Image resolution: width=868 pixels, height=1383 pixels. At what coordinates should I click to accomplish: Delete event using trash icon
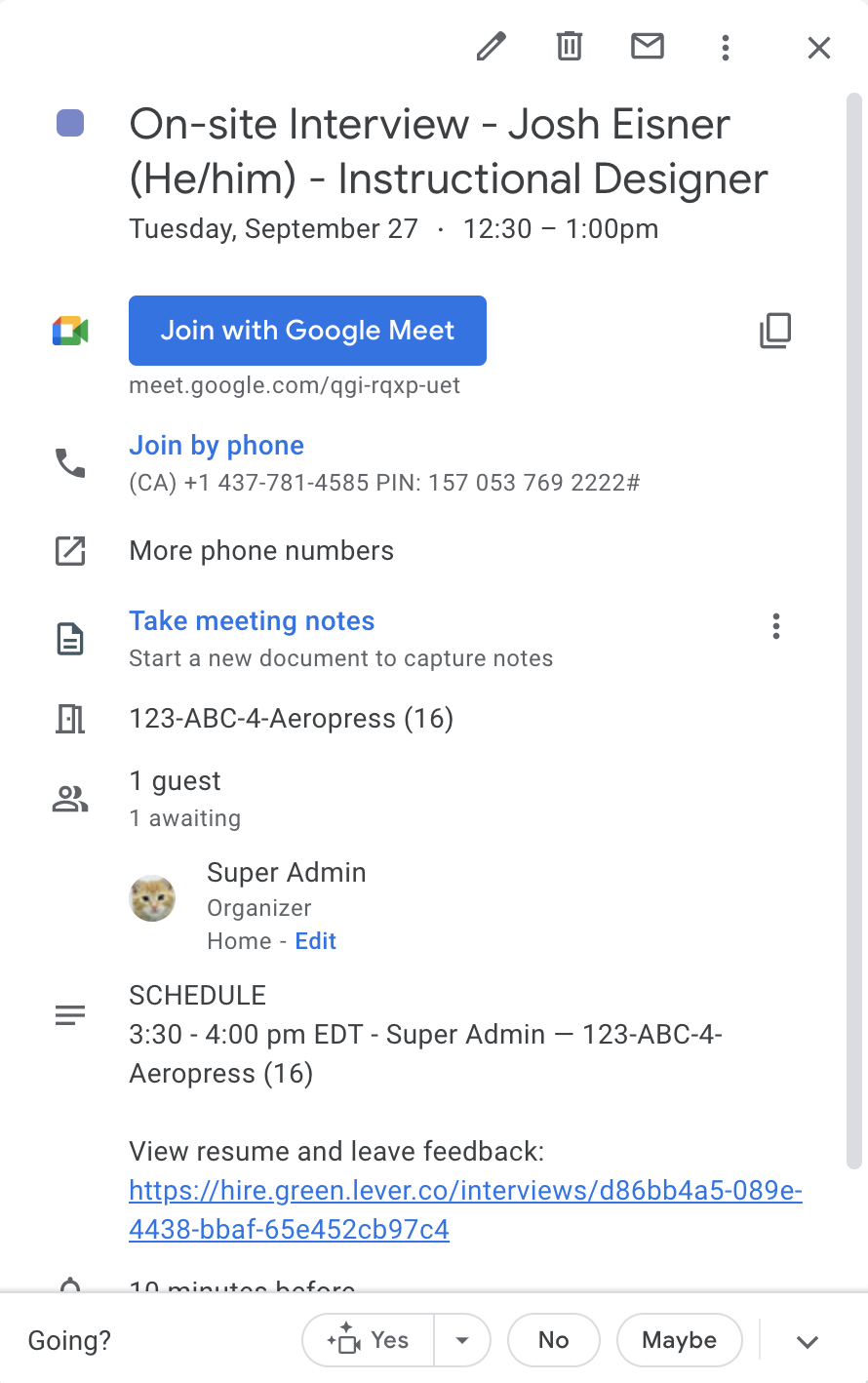(x=570, y=46)
